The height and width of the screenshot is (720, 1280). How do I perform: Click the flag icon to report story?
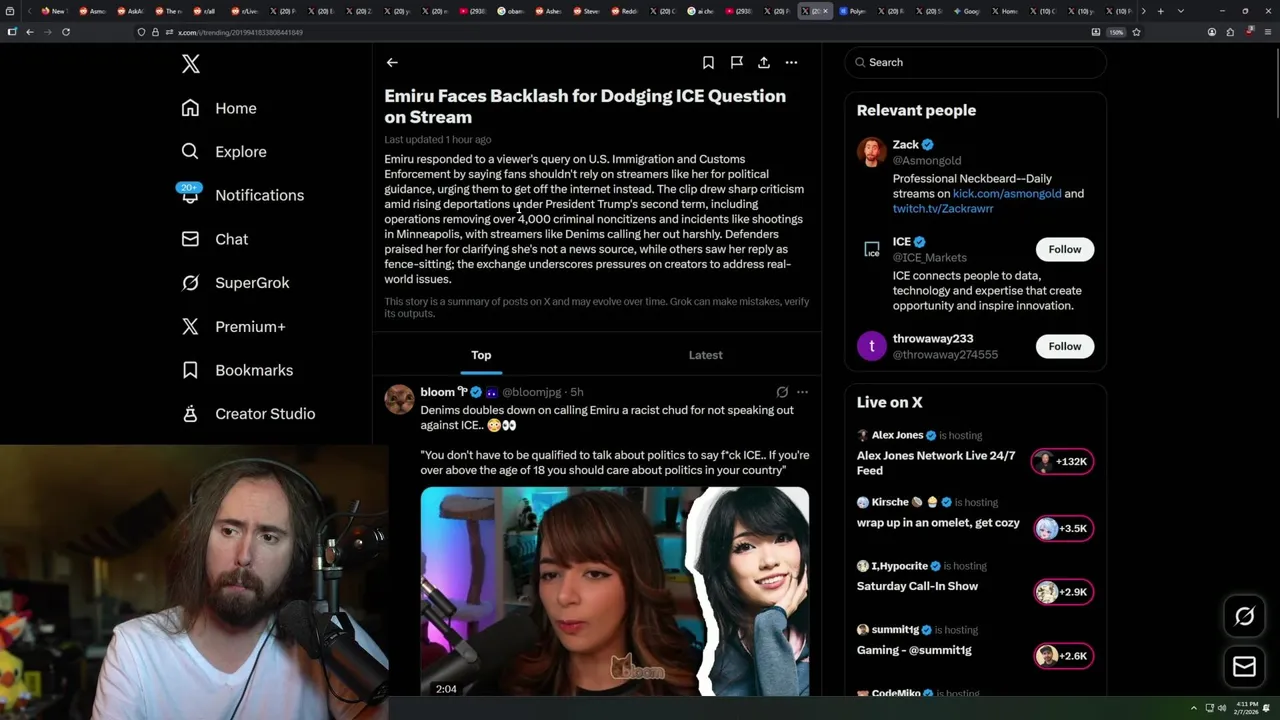(736, 62)
